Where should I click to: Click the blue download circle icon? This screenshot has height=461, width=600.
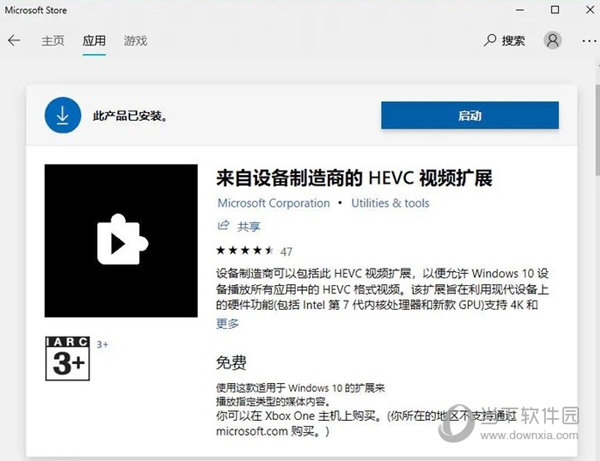63,115
